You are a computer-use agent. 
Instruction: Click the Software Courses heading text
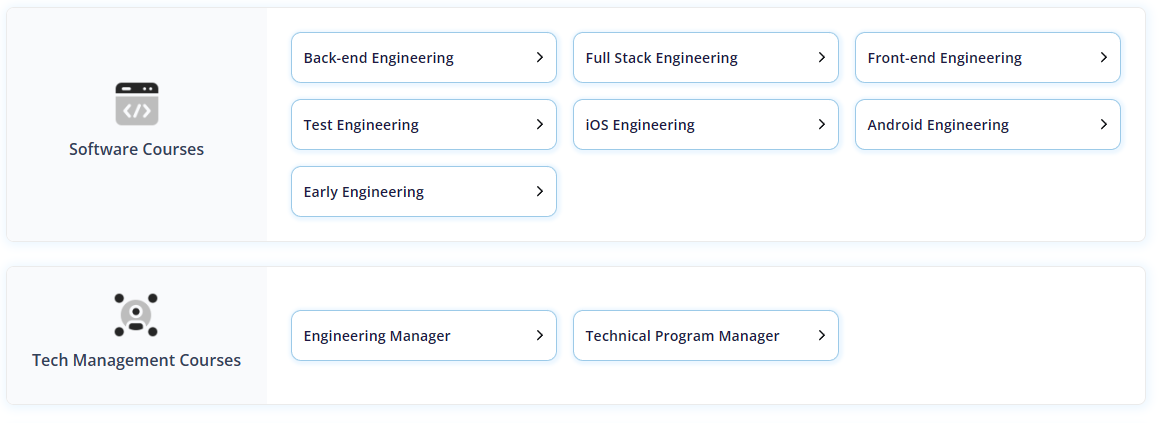[x=137, y=149]
